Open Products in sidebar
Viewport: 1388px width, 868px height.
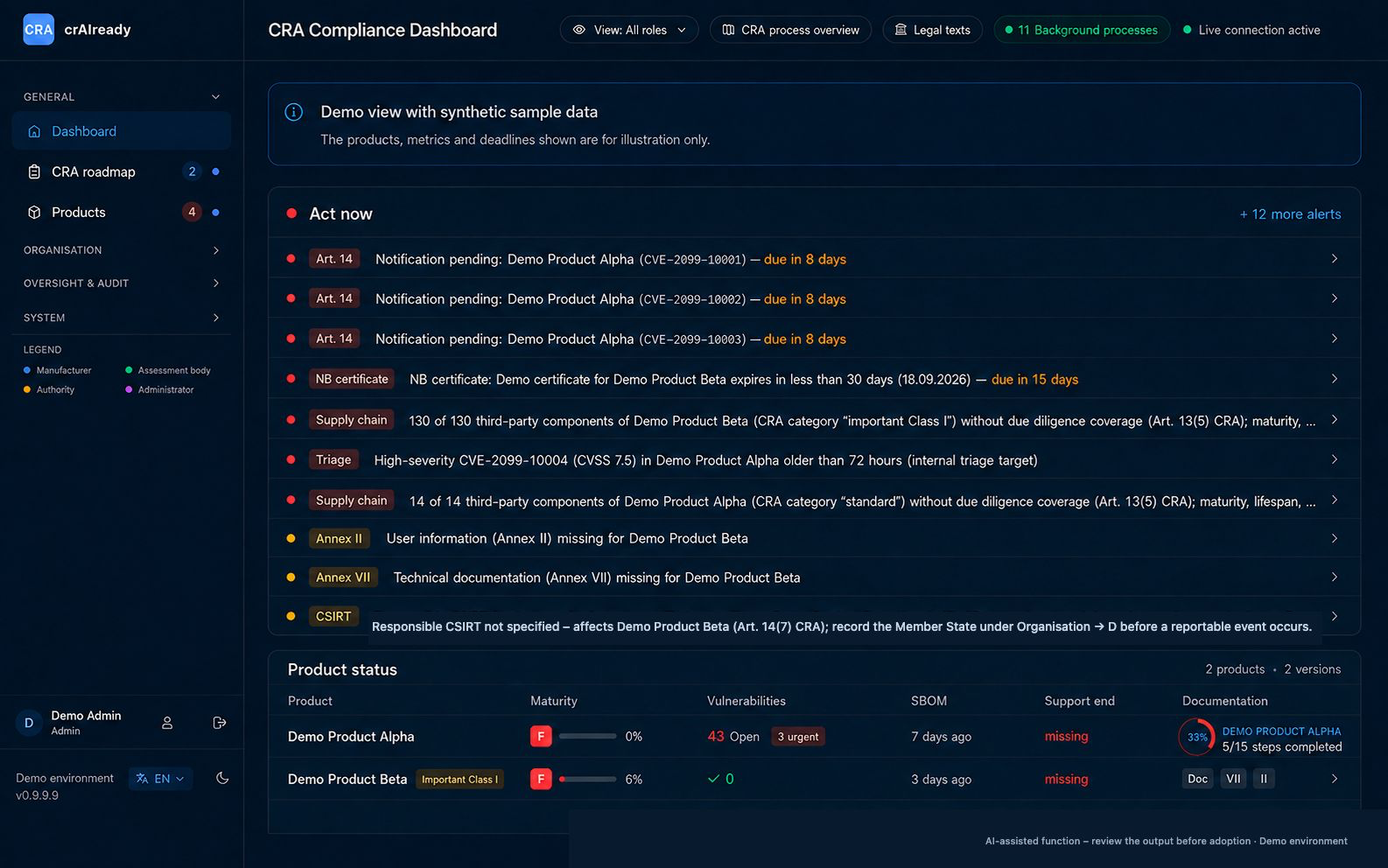122,212
